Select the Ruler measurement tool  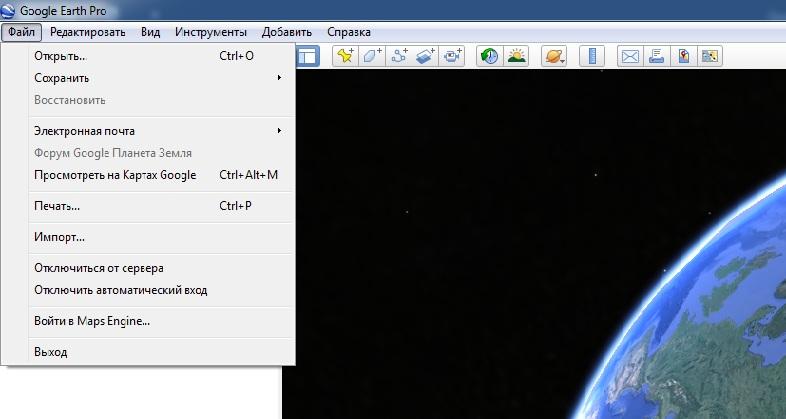pyautogui.click(x=592, y=56)
